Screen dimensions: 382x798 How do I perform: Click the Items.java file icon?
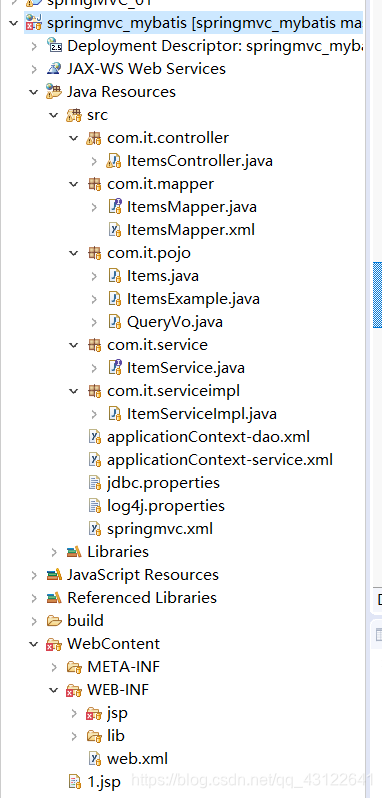click(115, 276)
